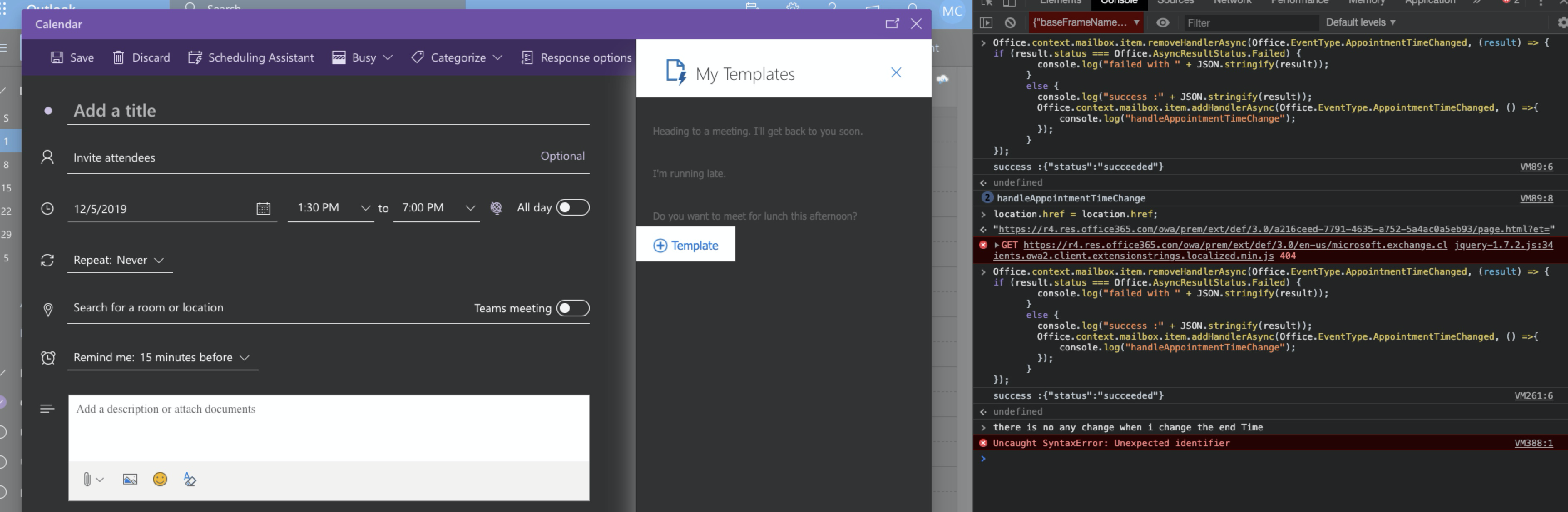Expand the Repeat: Never dropdown
Viewport: 1568px width, 512px height.
[x=160, y=260]
